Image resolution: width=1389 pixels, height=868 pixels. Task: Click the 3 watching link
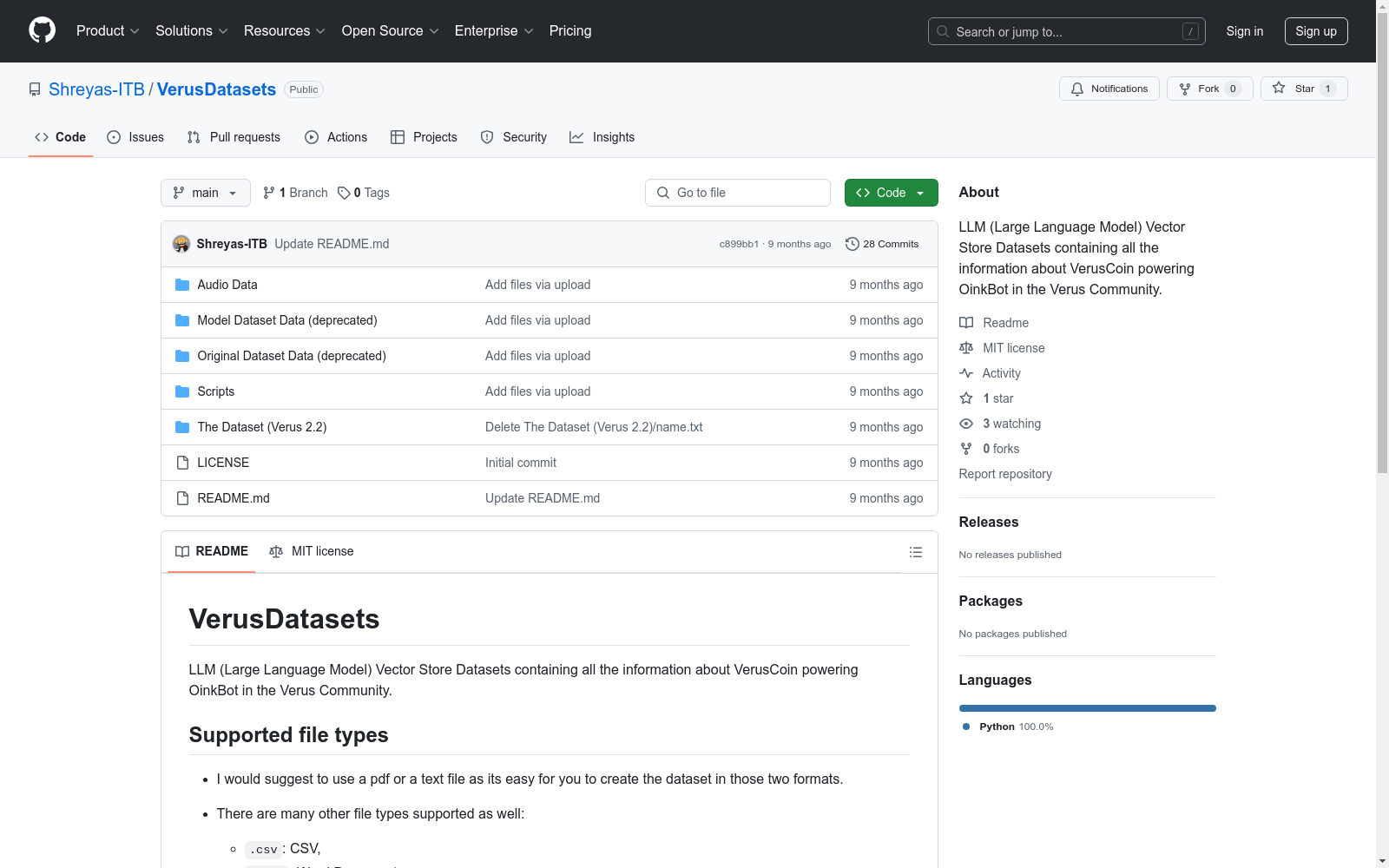[x=1011, y=424]
